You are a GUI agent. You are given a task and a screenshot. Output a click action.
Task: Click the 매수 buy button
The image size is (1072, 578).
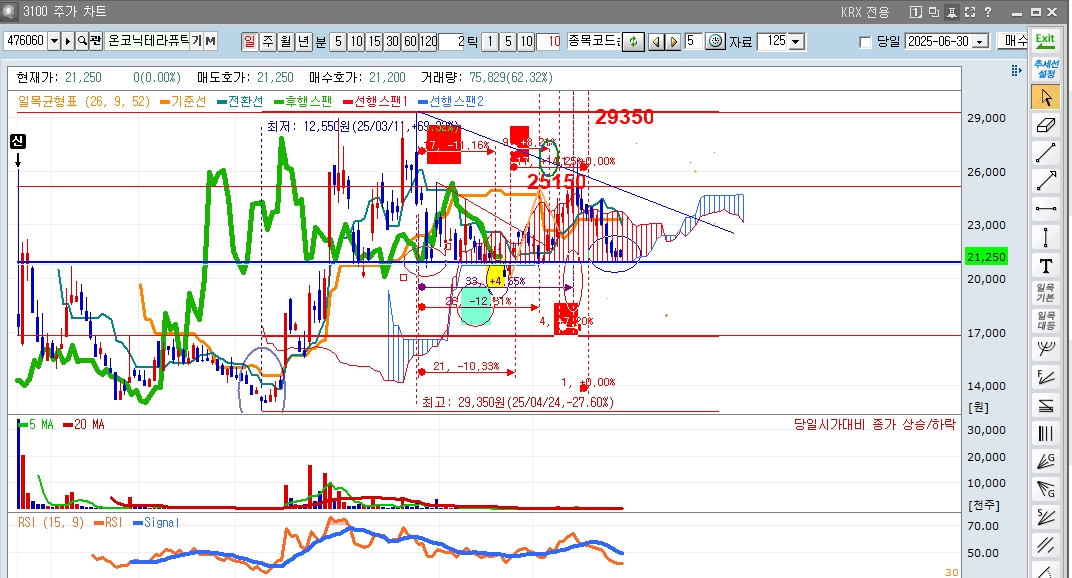[x=1013, y=41]
